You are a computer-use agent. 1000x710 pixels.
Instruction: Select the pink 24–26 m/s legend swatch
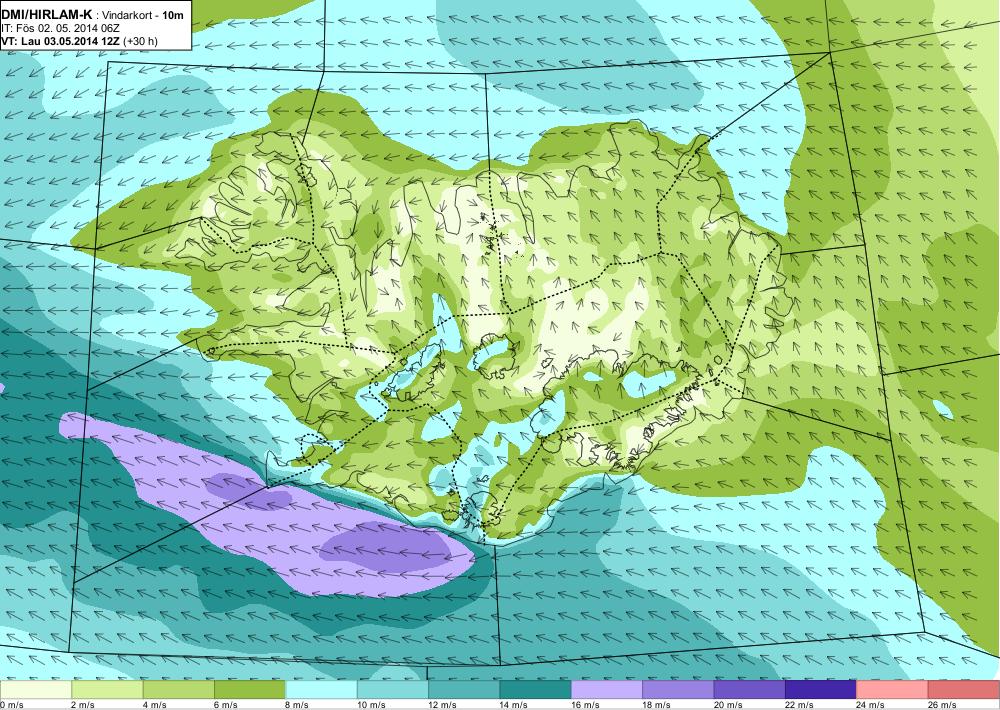(893, 690)
